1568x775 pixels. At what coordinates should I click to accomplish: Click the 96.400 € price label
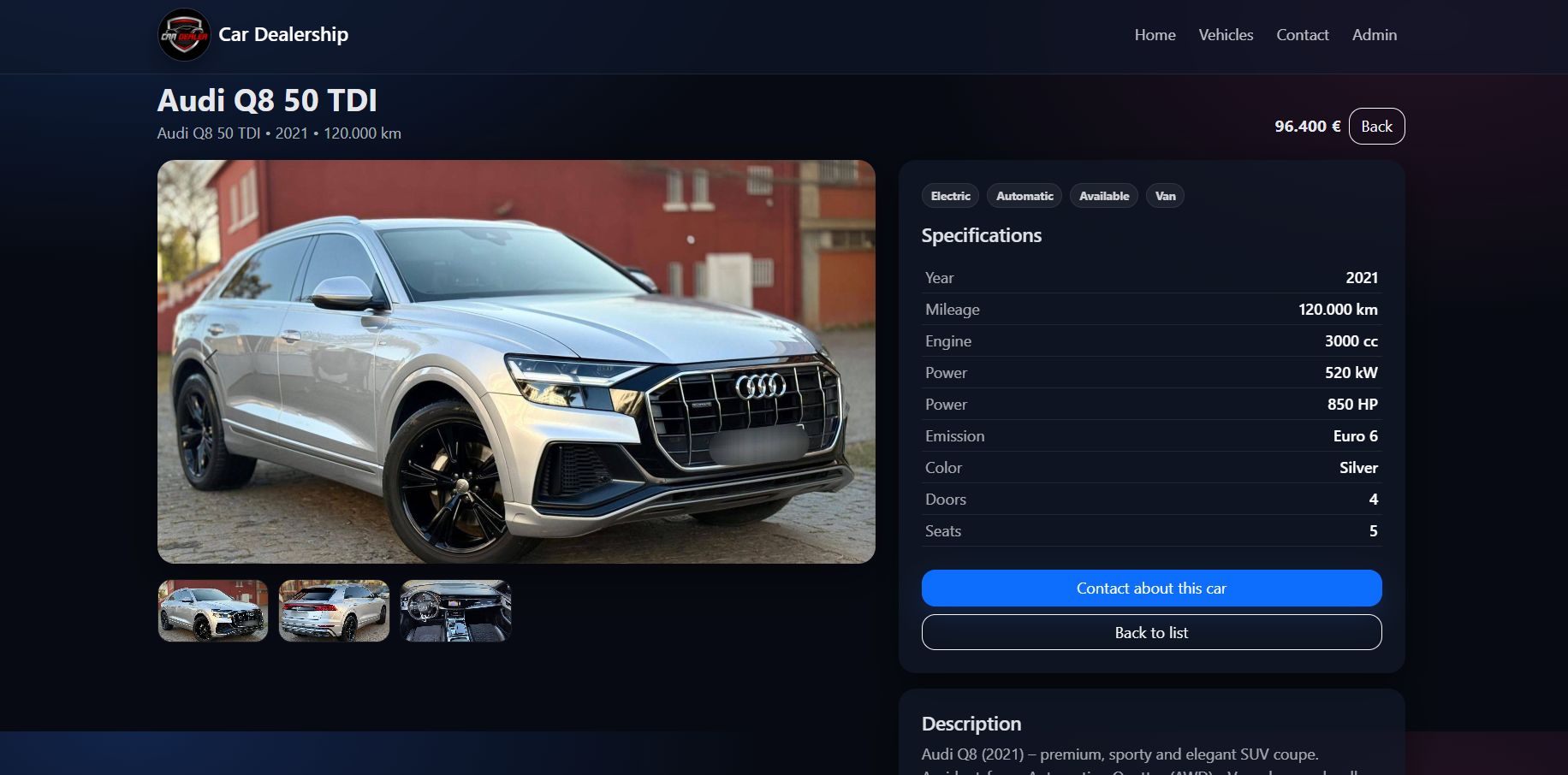pyautogui.click(x=1307, y=127)
